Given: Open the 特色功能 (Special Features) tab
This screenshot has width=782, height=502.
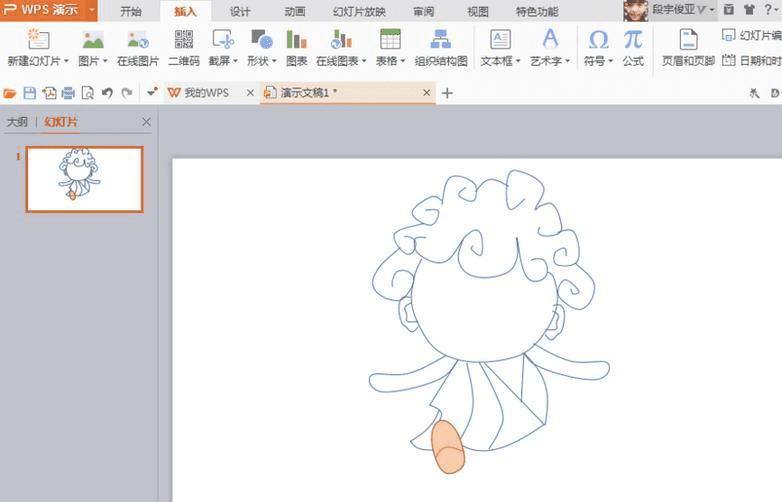Looking at the screenshot, I should click(537, 11).
